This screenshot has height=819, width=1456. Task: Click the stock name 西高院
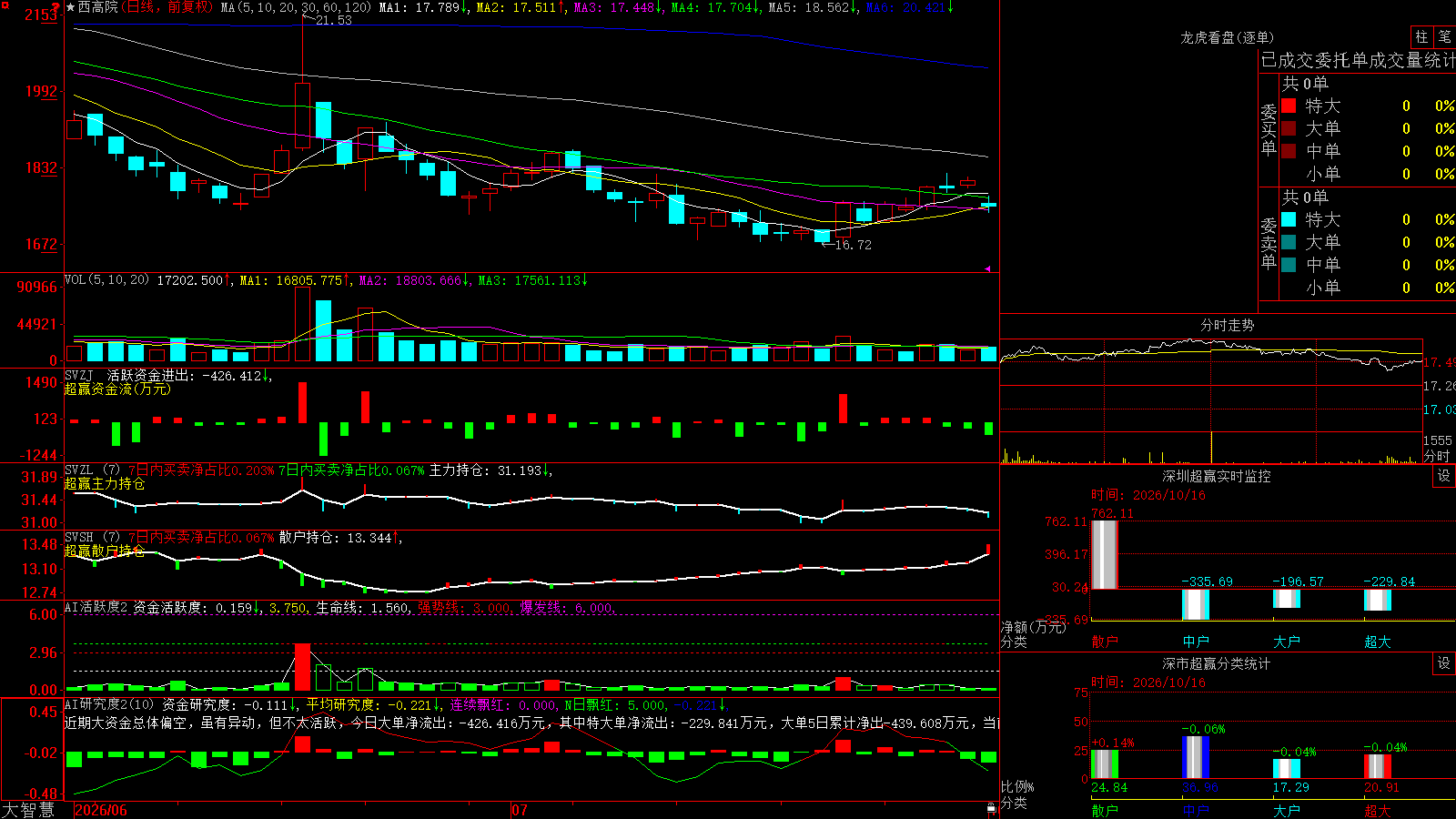click(x=98, y=7)
